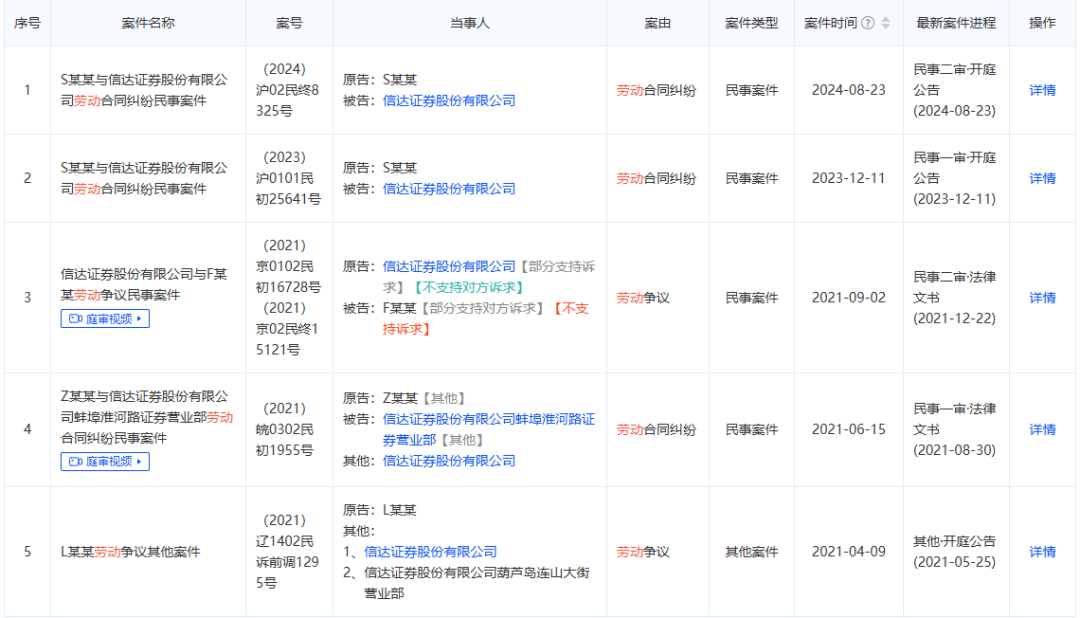Screen dimensions: 1080x618
Task: Click plaintiff Z某某【其他】 in row 4
Action: click(x=426, y=398)
